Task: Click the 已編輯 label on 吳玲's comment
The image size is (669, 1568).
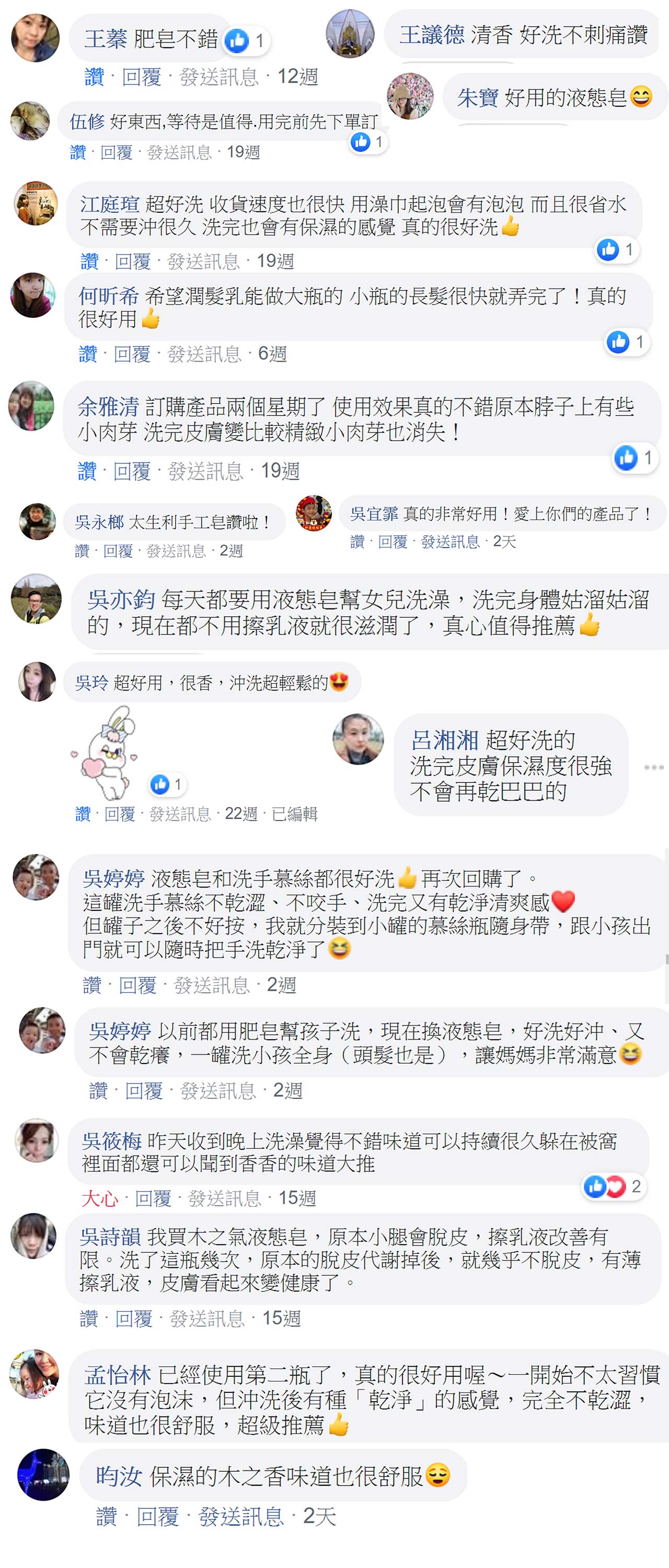Action: (x=295, y=814)
